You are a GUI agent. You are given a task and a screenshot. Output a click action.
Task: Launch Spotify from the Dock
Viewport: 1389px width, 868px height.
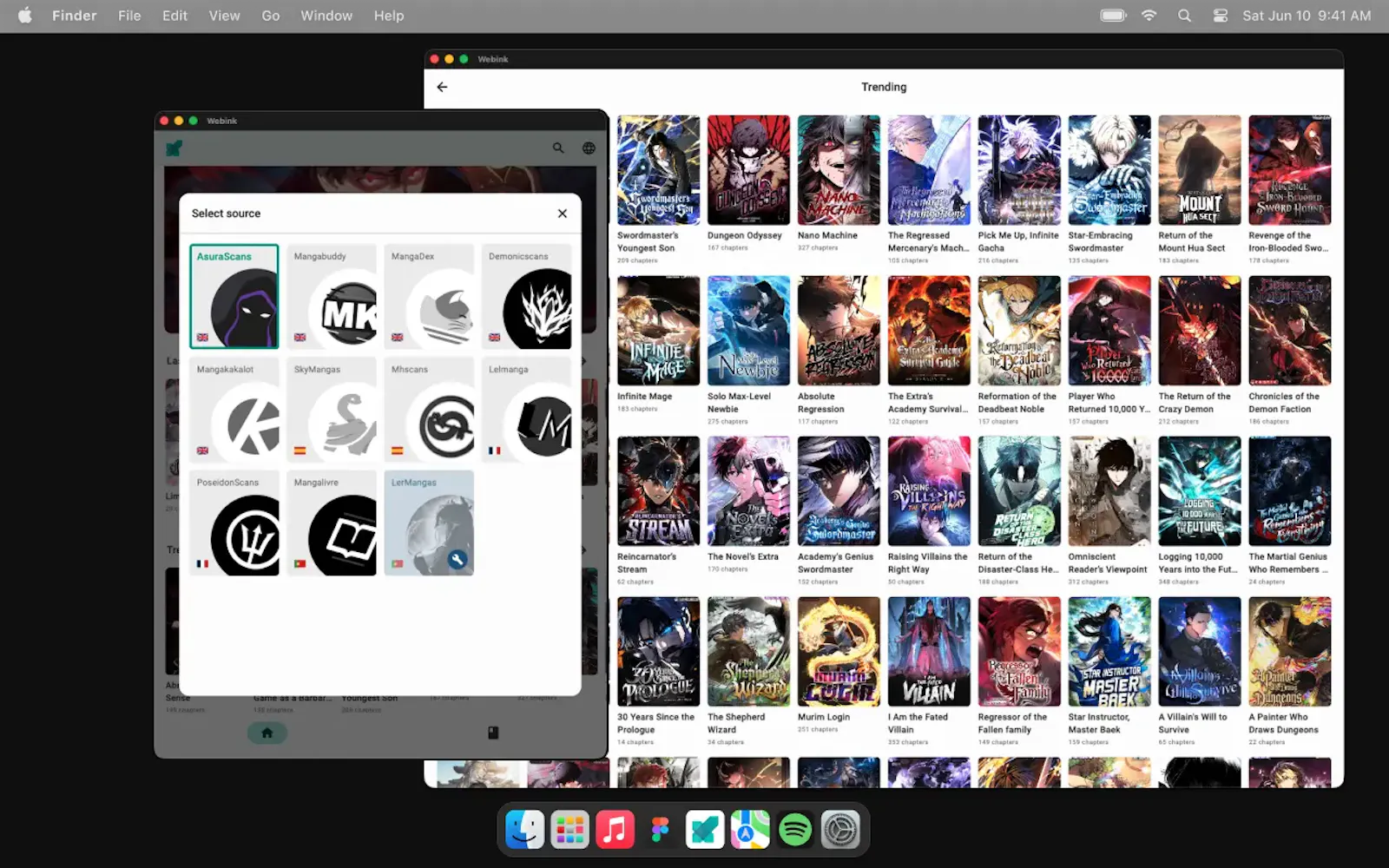[x=795, y=830]
